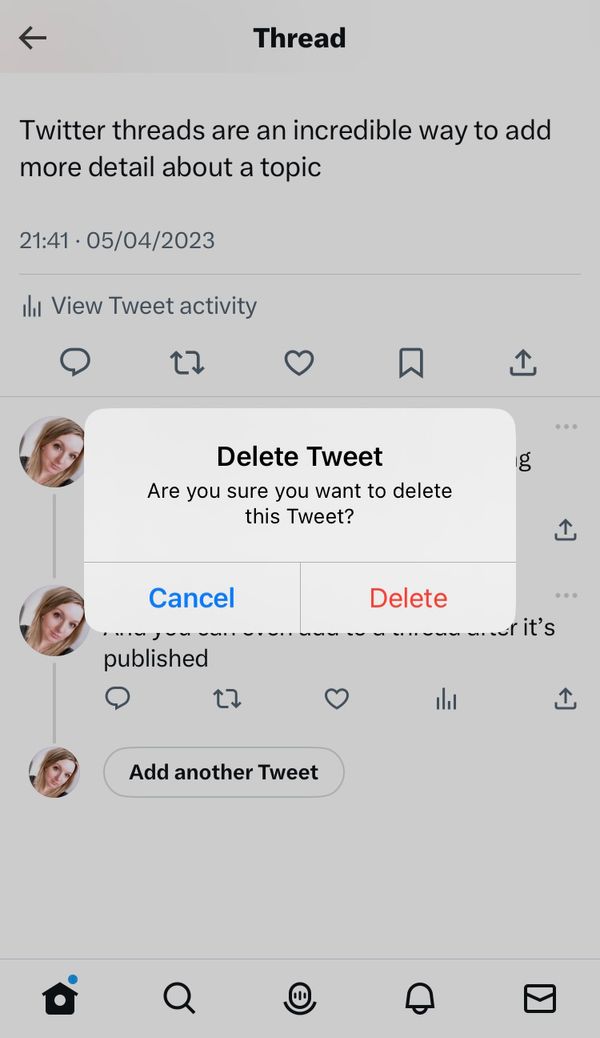This screenshot has width=600, height=1038.
Task: View analytics of the 'published' tweet
Action: 446,699
